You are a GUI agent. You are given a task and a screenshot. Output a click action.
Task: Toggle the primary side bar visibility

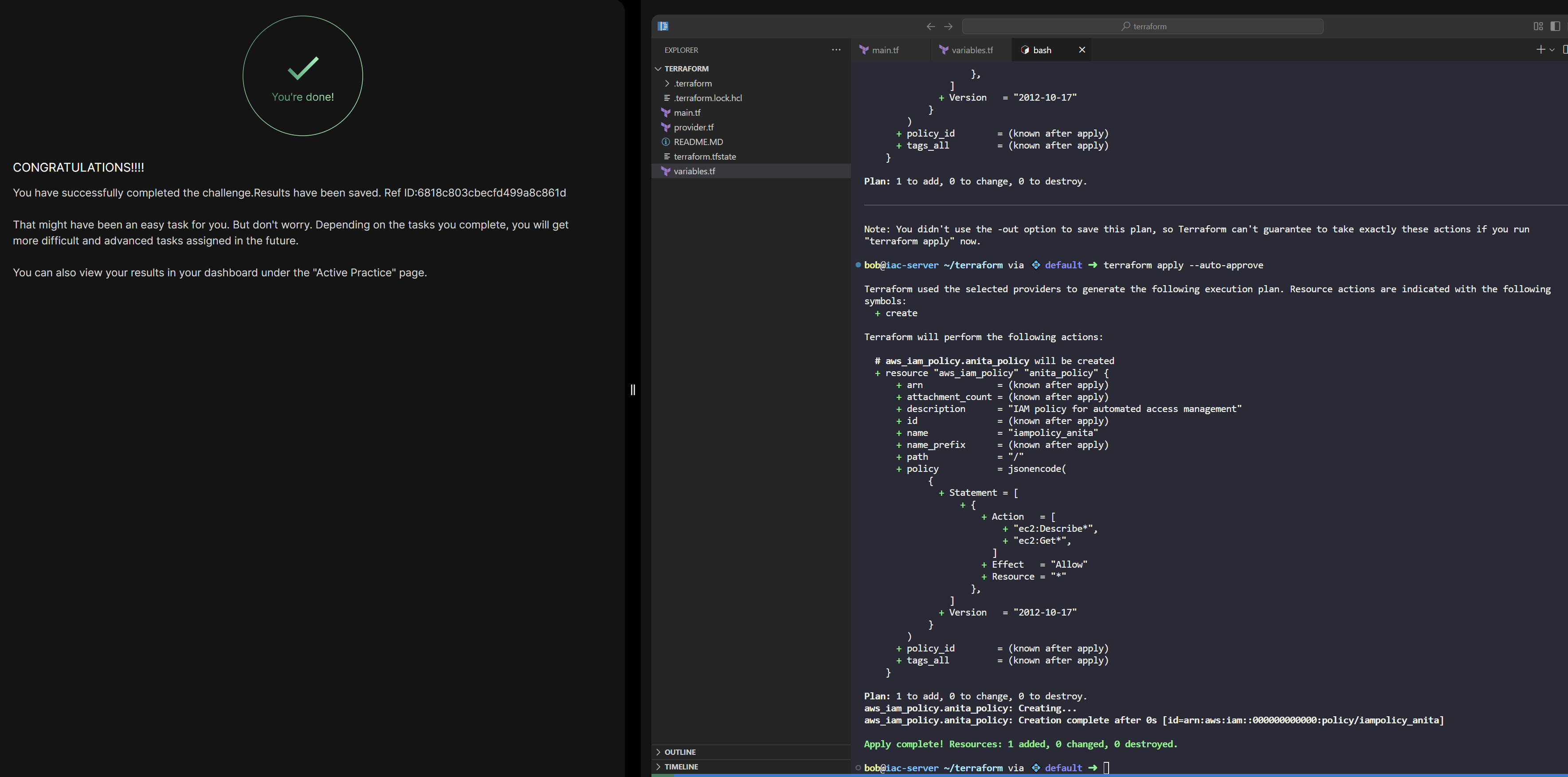(1555, 26)
